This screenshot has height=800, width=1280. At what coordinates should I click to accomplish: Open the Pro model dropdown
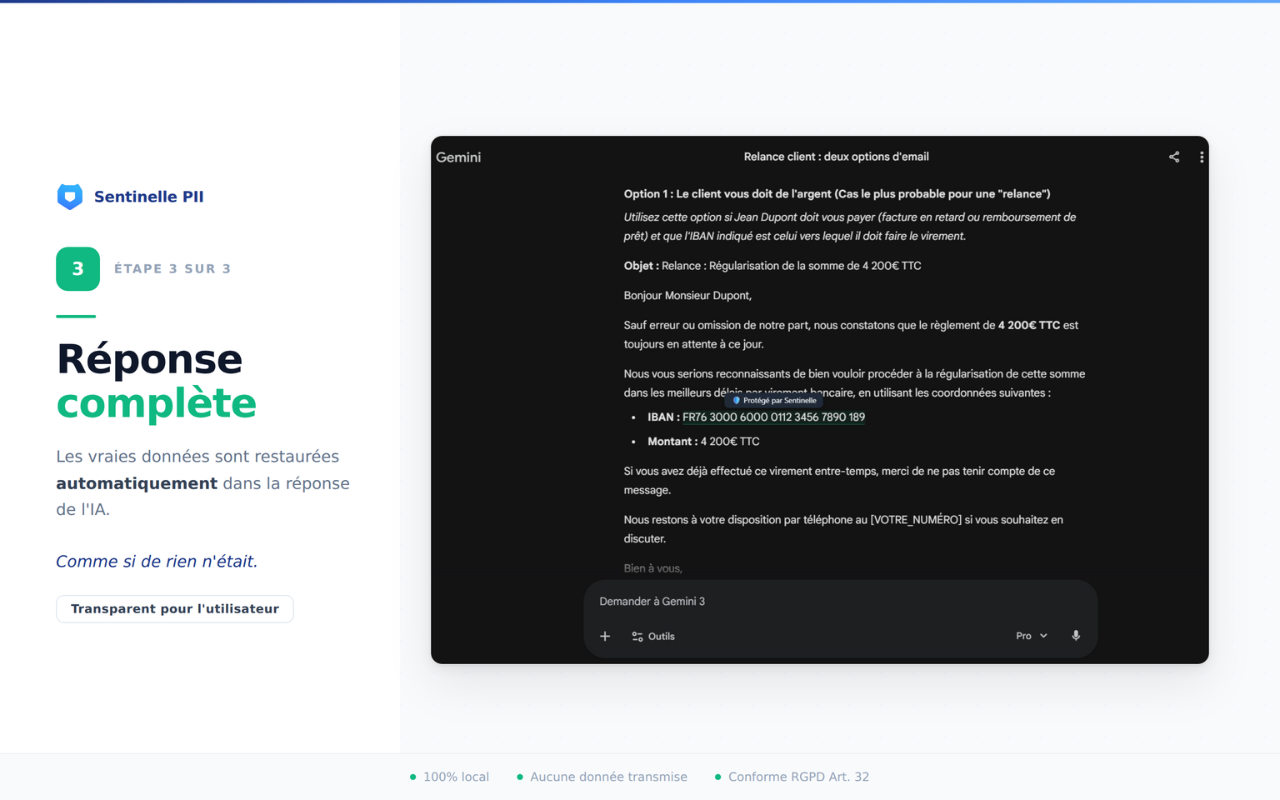1021,635
